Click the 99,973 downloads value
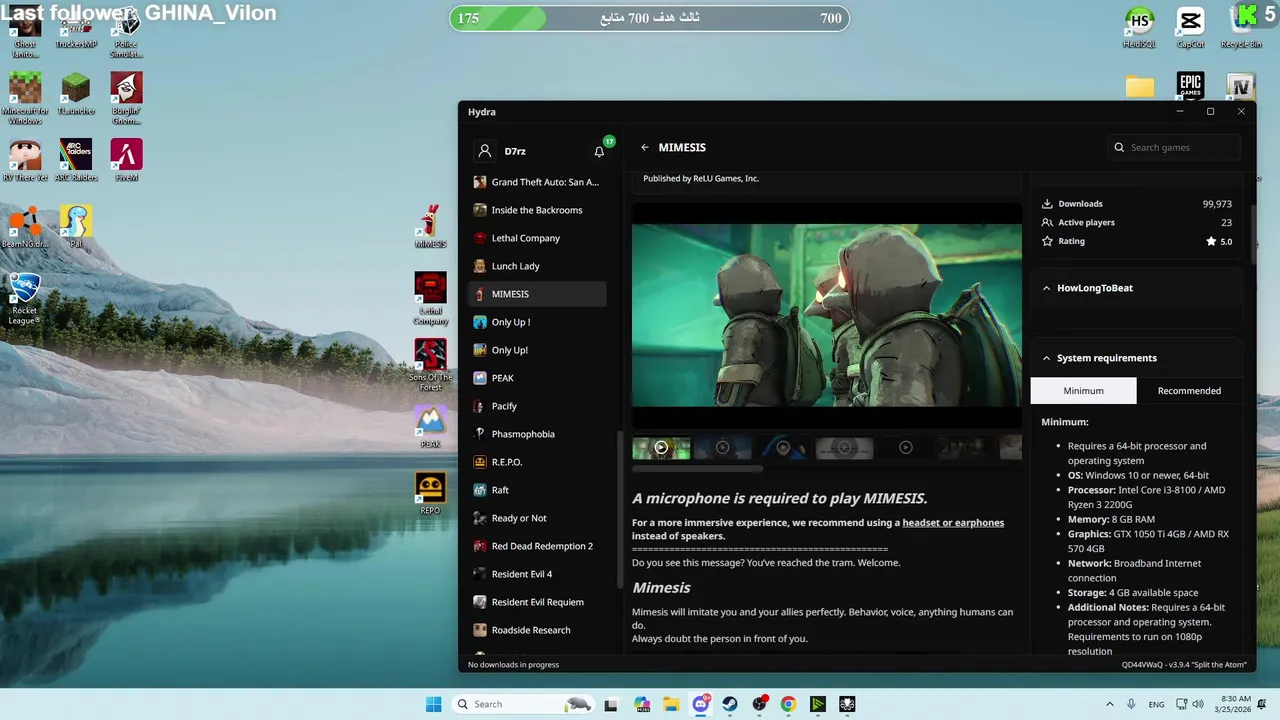The image size is (1280, 720). coord(1217,204)
